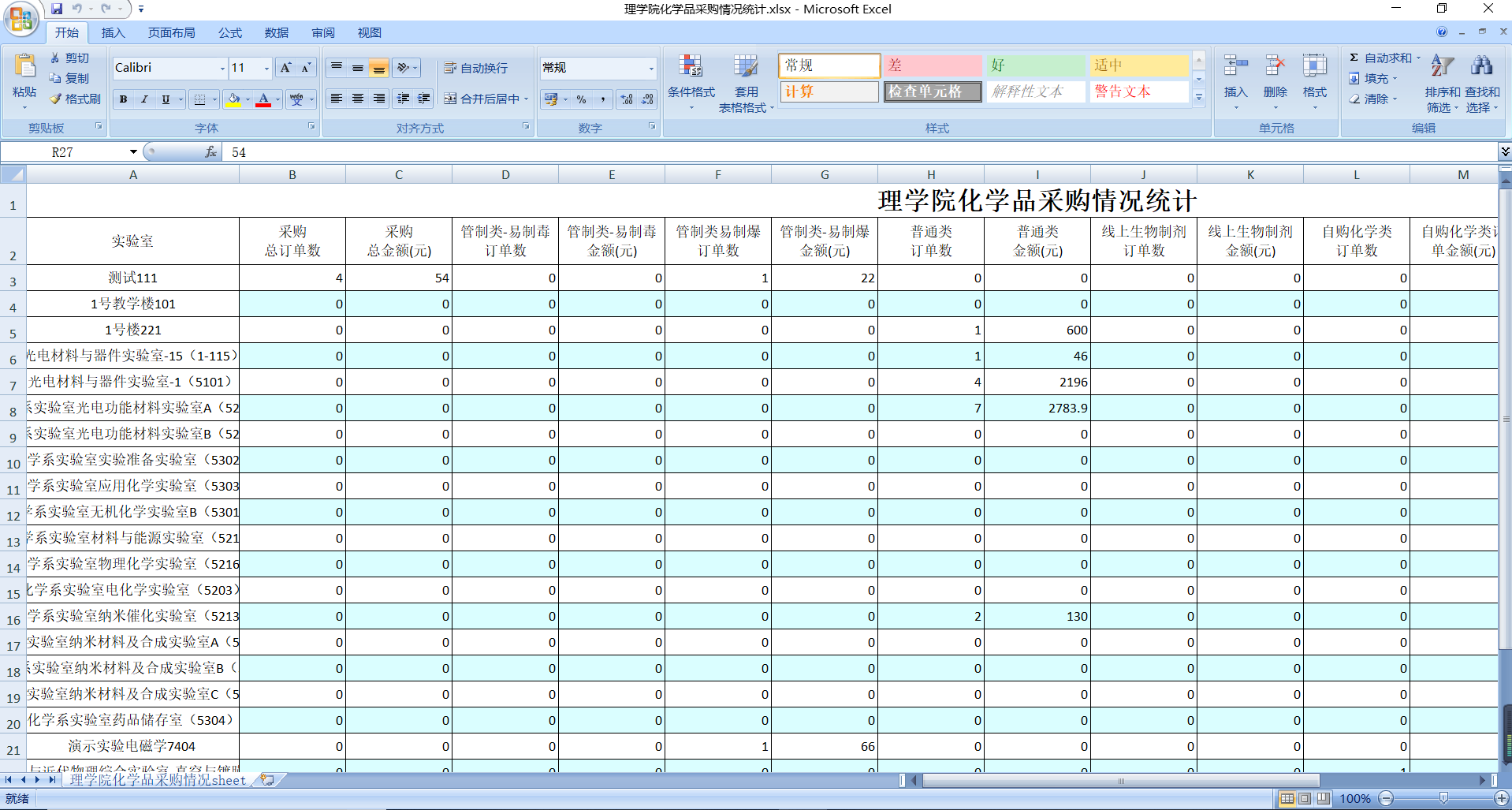Toggle Wrap Text (自动换行)

[x=475, y=68]
